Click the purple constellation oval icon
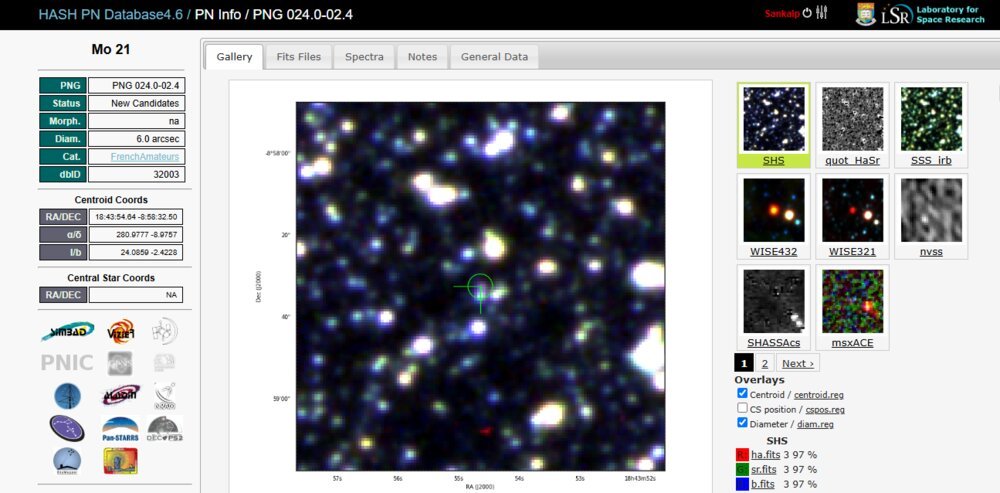The width and height of the screenshot is (1000, 493). coord(67,428)
